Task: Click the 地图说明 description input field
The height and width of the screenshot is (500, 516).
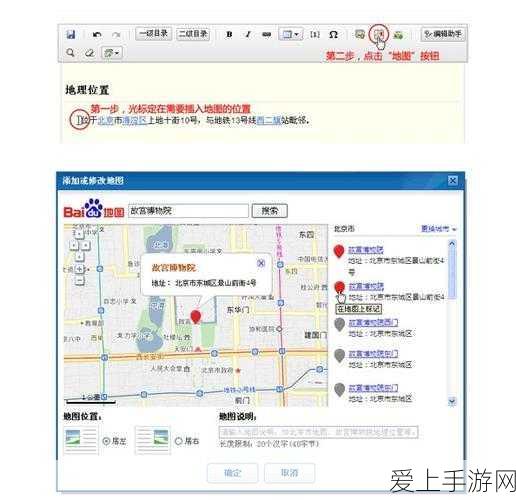Action: (x=318, y=432)
